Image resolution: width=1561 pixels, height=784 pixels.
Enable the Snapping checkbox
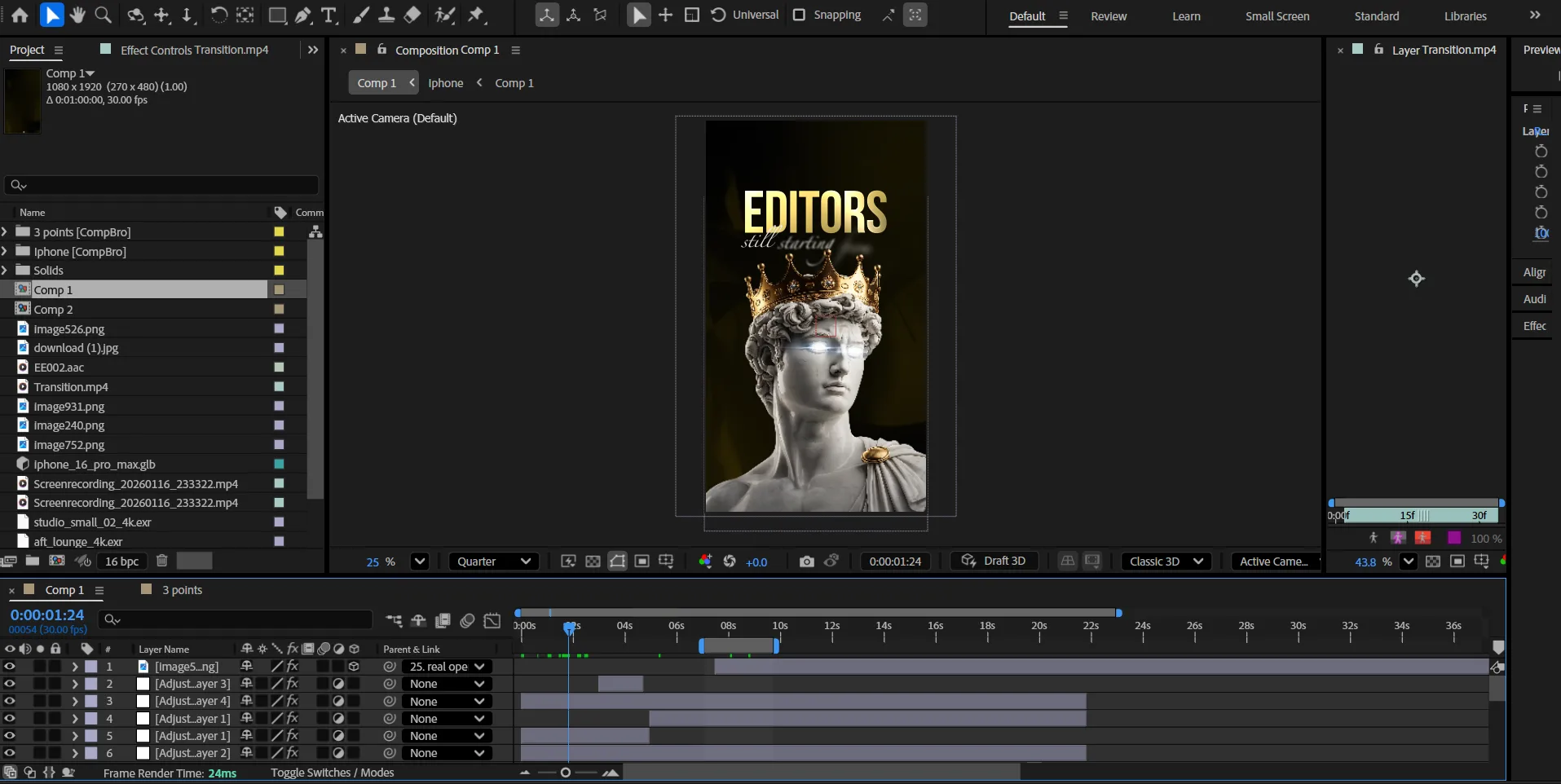tap(799, 15)
